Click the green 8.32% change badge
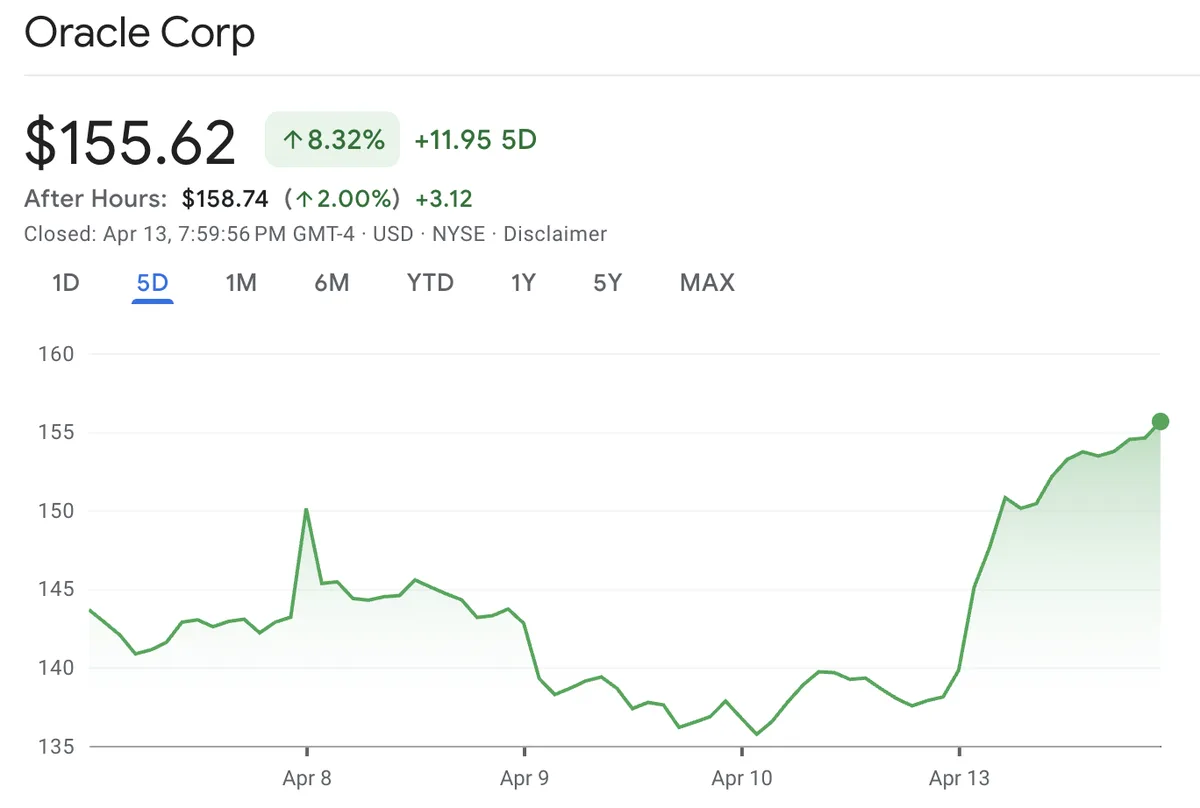This screenshot has width=1200, height=808. tap(332, 140)
